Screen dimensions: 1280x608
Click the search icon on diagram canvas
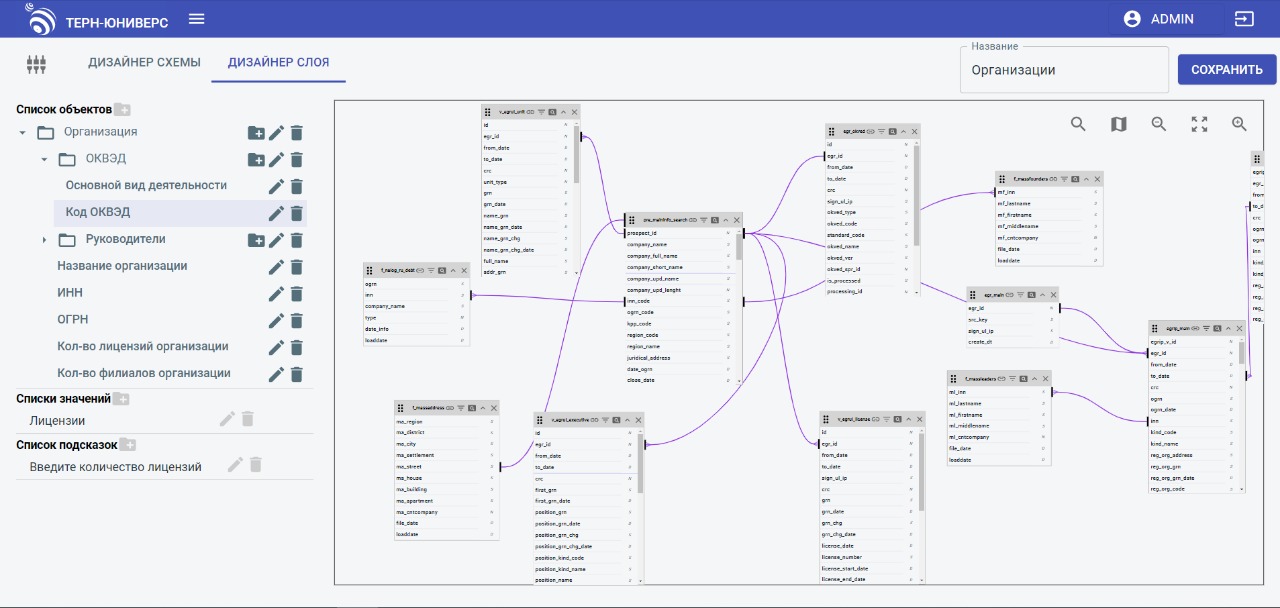point(1078,124)
